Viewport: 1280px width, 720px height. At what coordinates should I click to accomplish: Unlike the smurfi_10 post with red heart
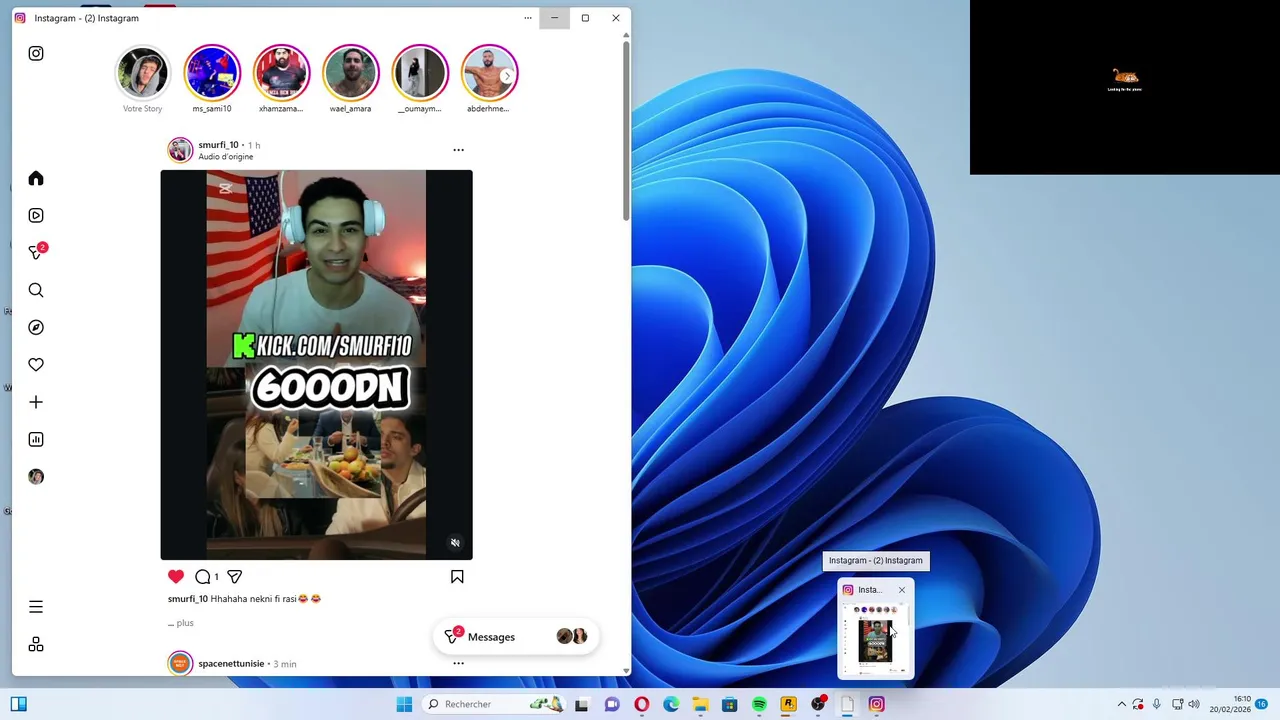[x=176, y=576]
